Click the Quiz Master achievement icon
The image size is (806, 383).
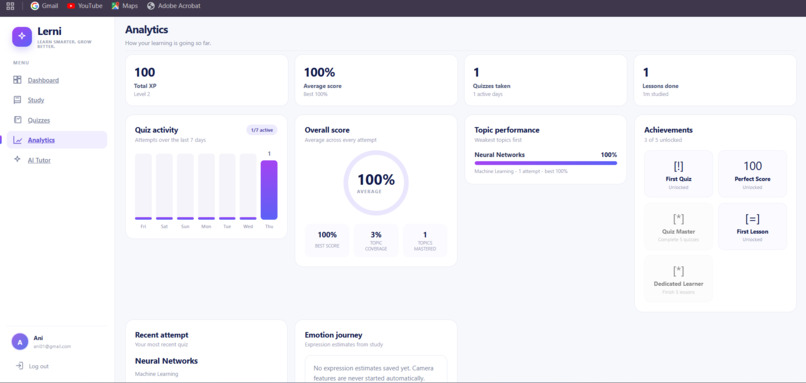679,218
